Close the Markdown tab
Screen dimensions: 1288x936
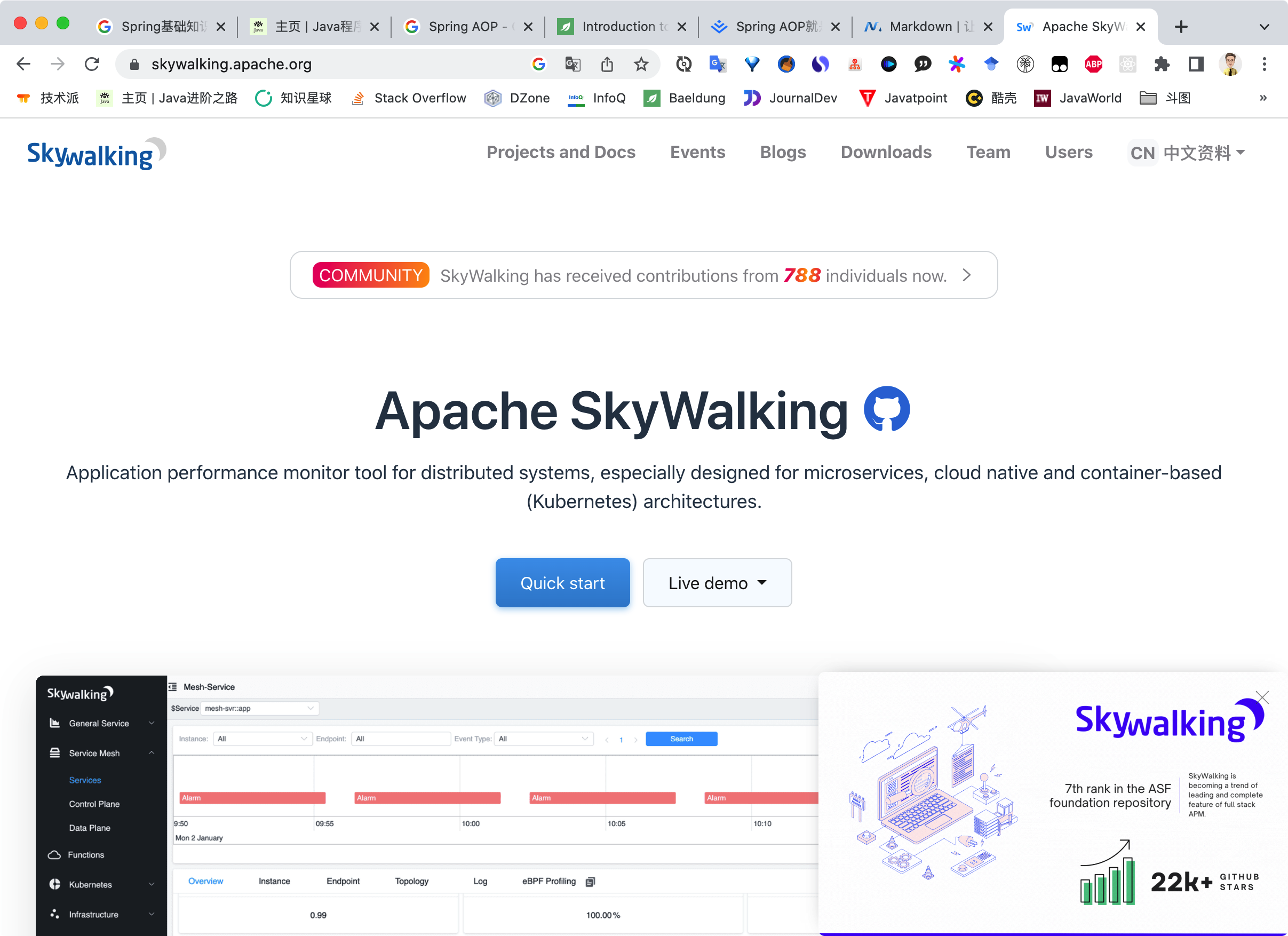coord(988,27)
